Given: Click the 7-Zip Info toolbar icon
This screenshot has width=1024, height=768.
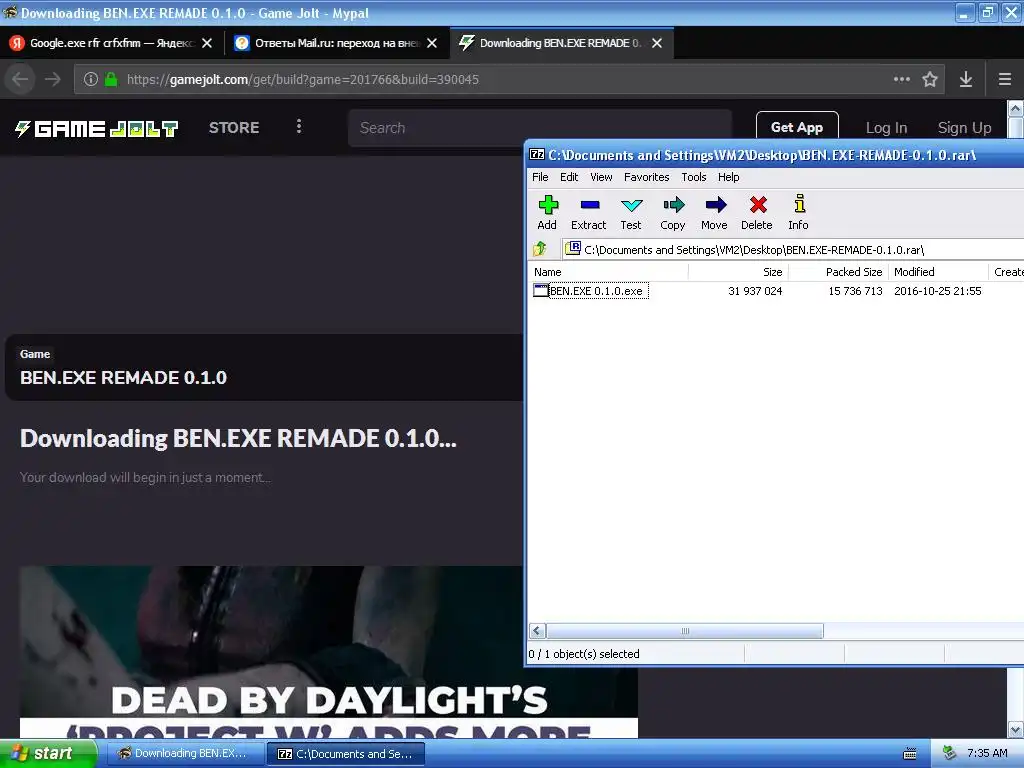Looking at the screenshot, I should pos(799,204).
